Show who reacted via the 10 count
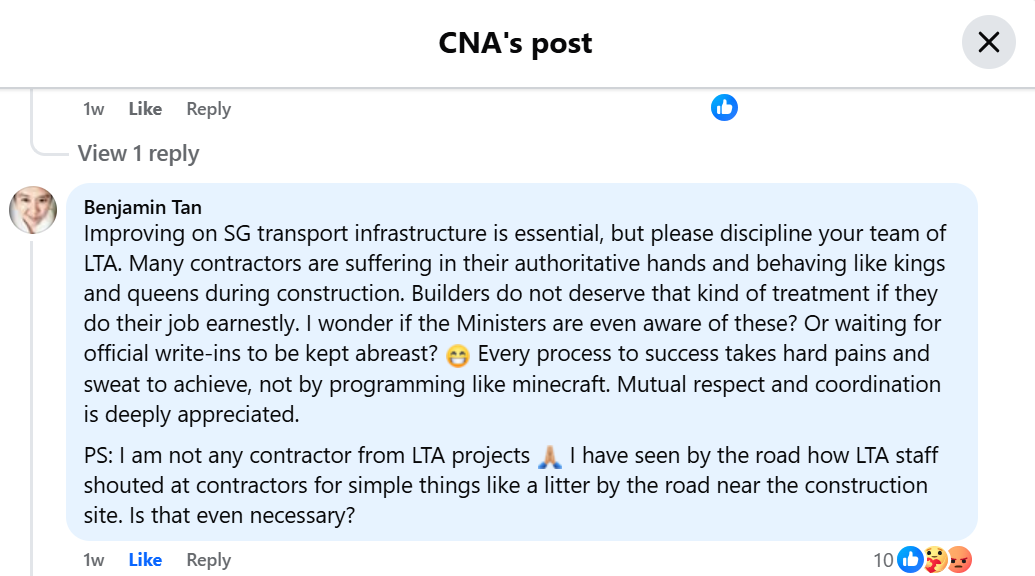Viewport: 1035px width, 576px height. point(883,560)
